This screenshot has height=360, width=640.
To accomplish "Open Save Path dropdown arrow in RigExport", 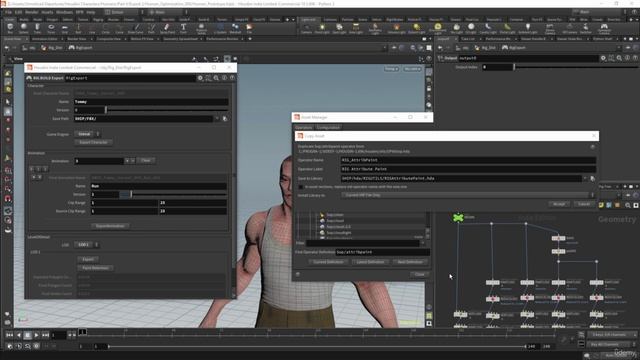I will point(217,119).
